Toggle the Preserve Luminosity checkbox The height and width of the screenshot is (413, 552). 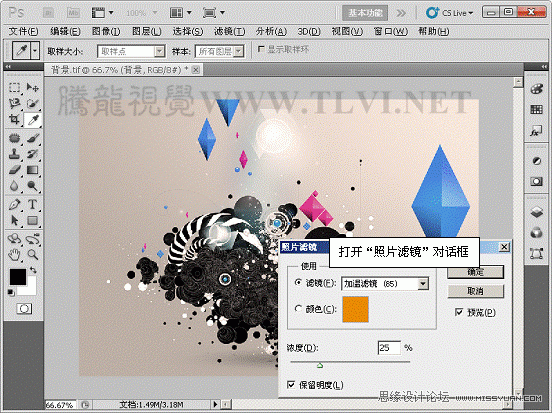pyautogui.click(x=291, y=384)
